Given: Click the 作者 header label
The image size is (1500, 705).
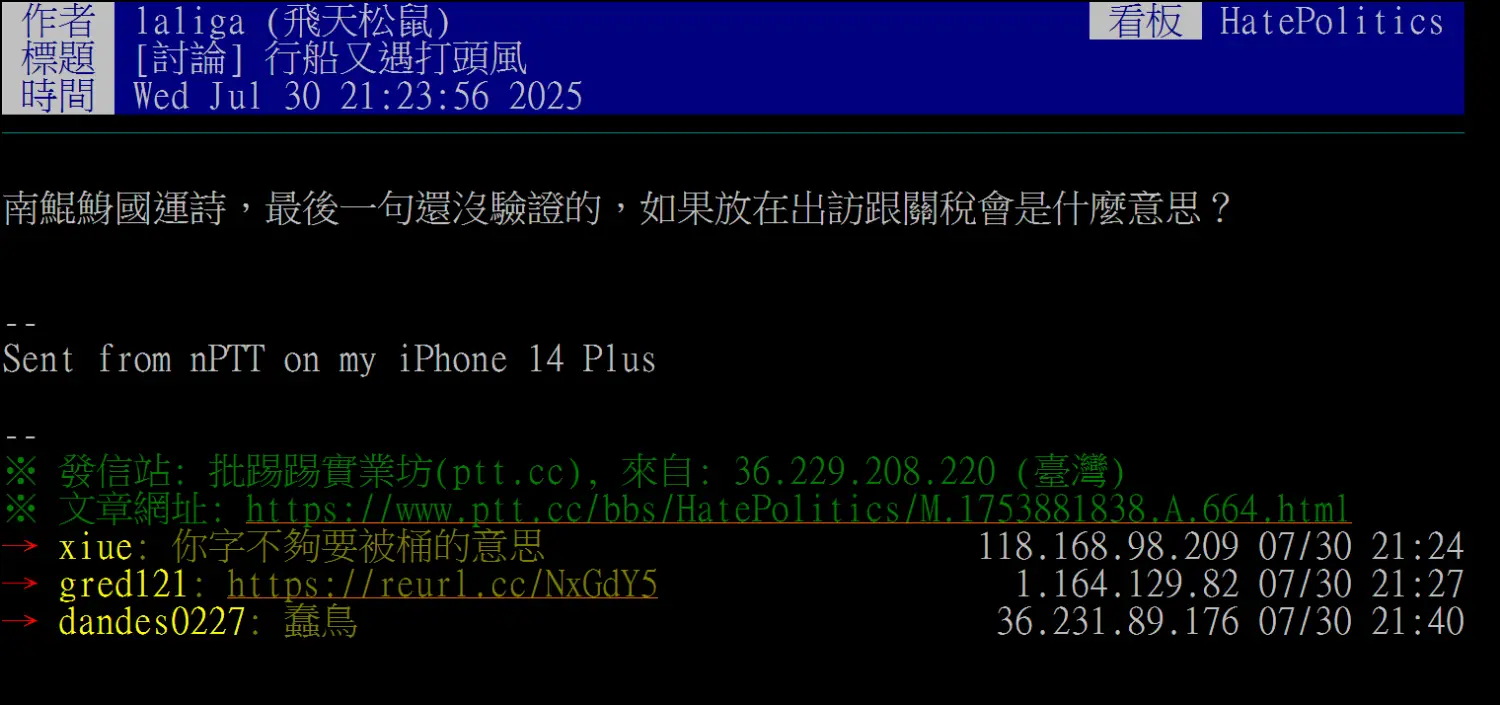Looking at the screenshot, I should click(x=58, y=21).
